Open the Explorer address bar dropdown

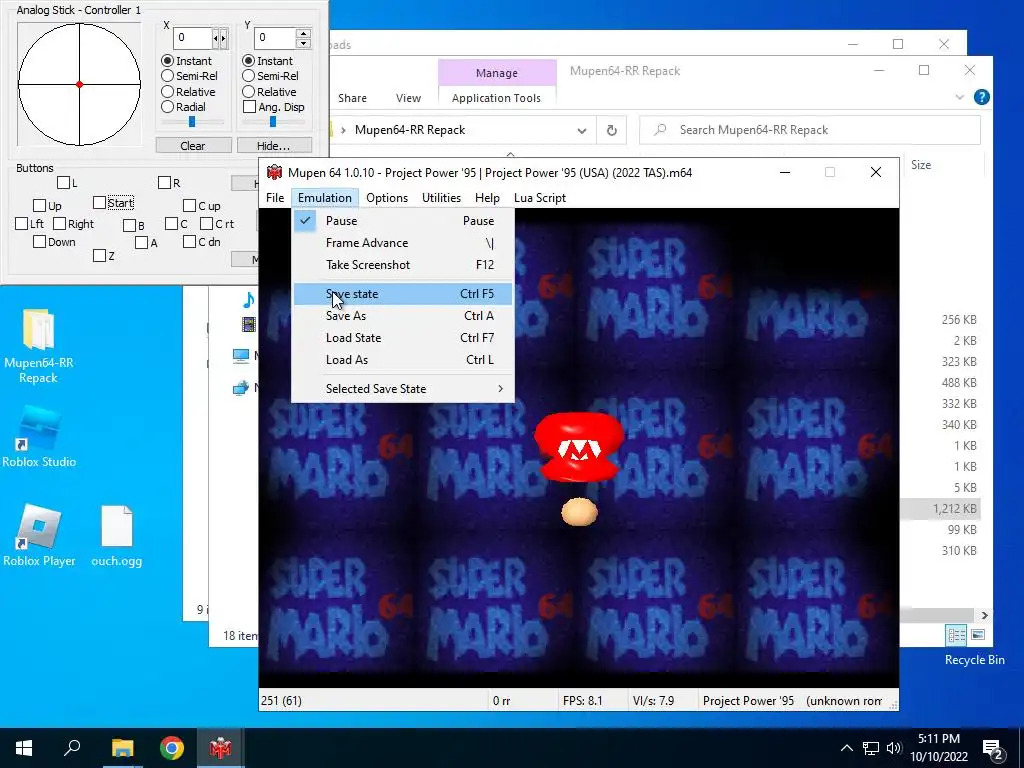coord(581,131)
